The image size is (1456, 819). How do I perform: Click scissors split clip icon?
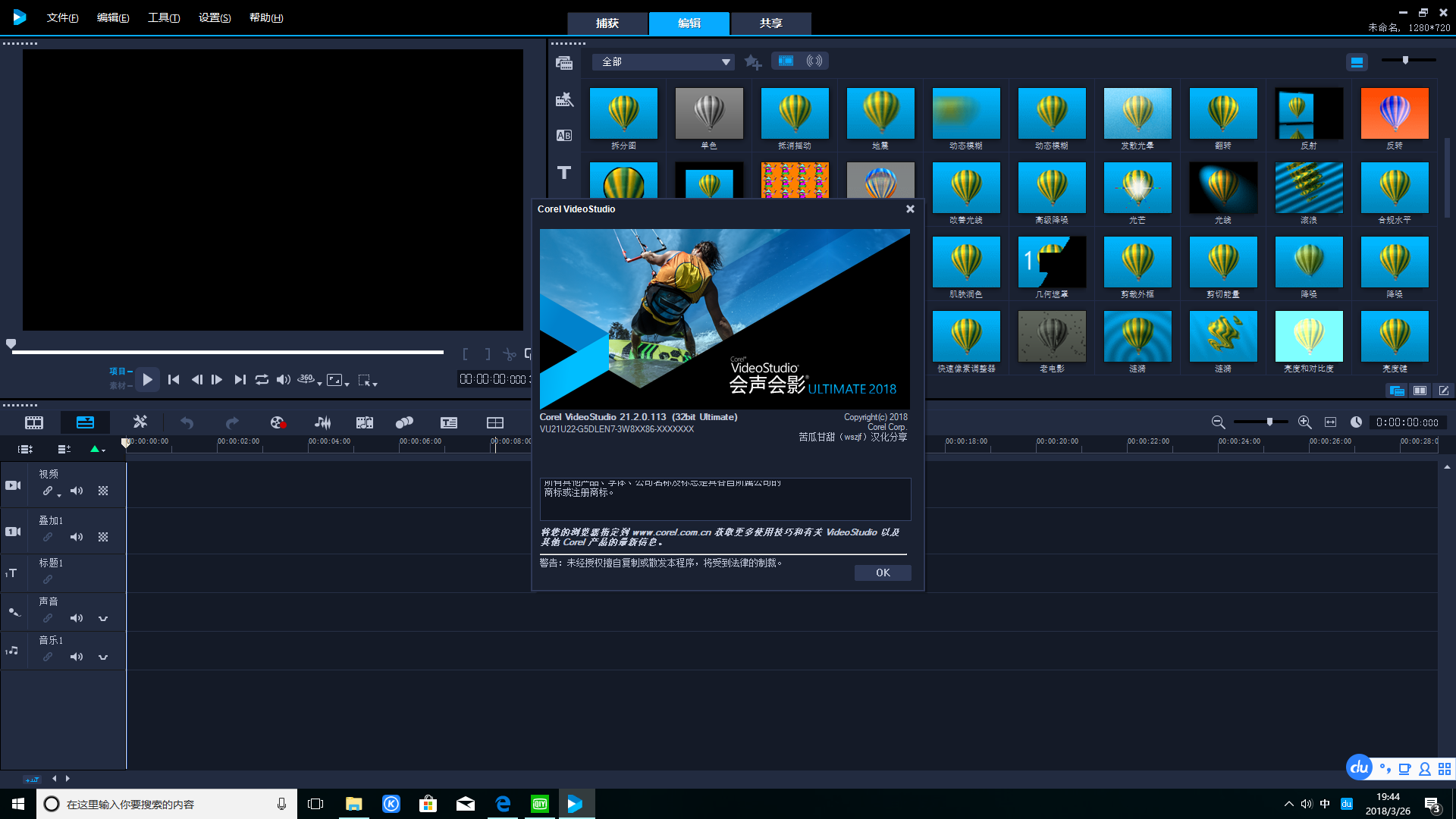tap(509, 354)
